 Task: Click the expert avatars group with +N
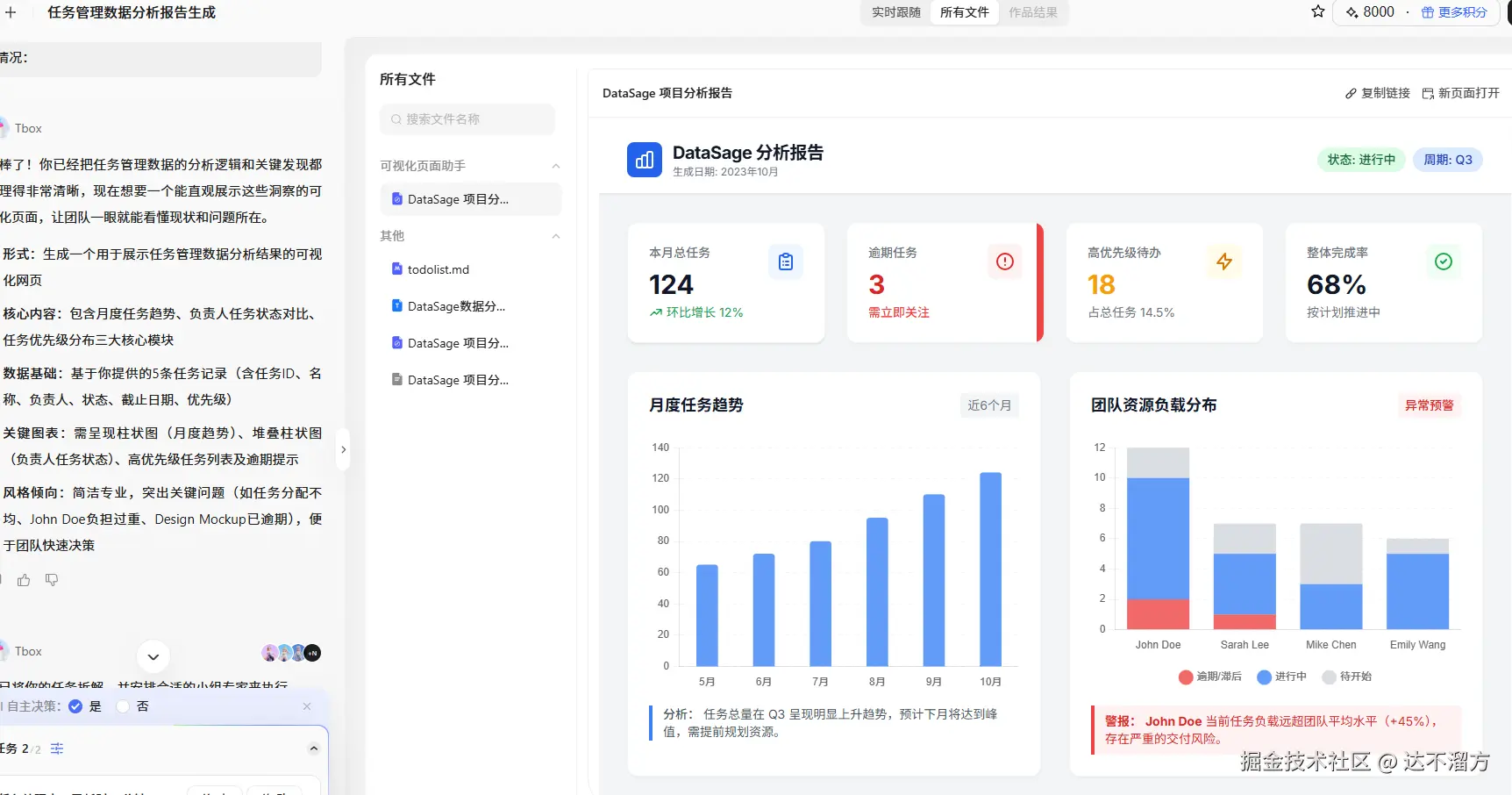[291, 653]
